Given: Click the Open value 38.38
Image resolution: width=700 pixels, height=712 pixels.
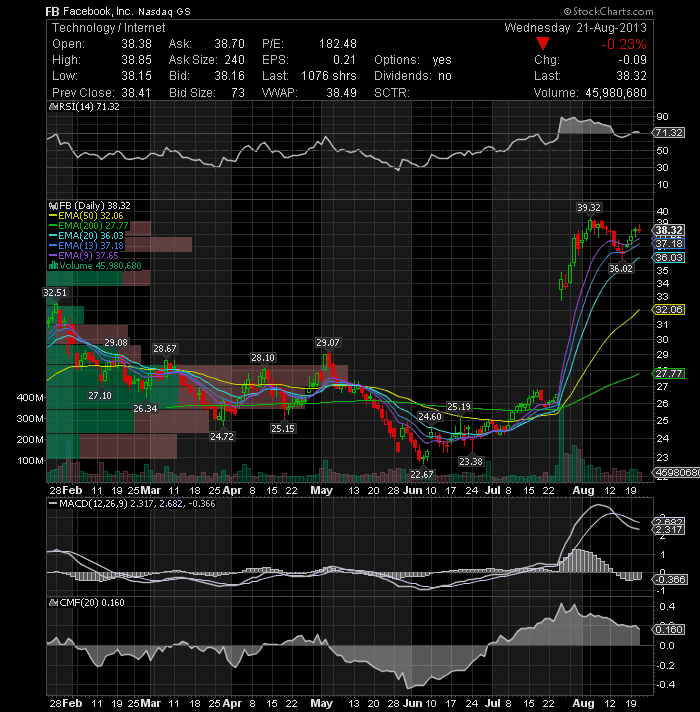Looking at the screenshot, I should coord(136,44).
